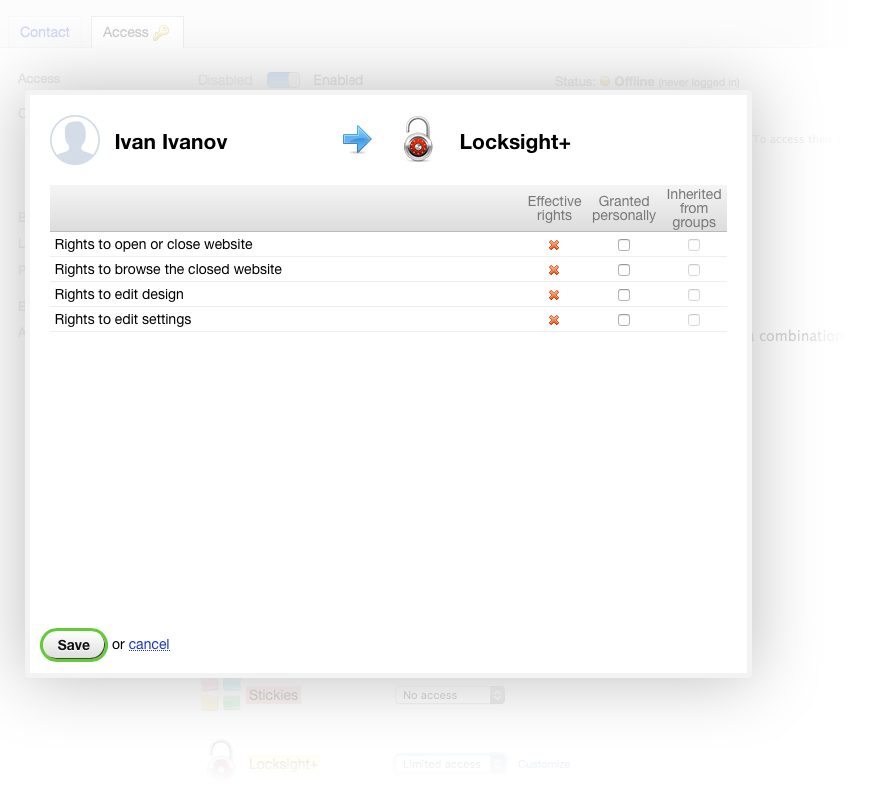This screenshot has width=887, height=800.
Task: Click the Stickies label in background list
Action: coord(273,695)
